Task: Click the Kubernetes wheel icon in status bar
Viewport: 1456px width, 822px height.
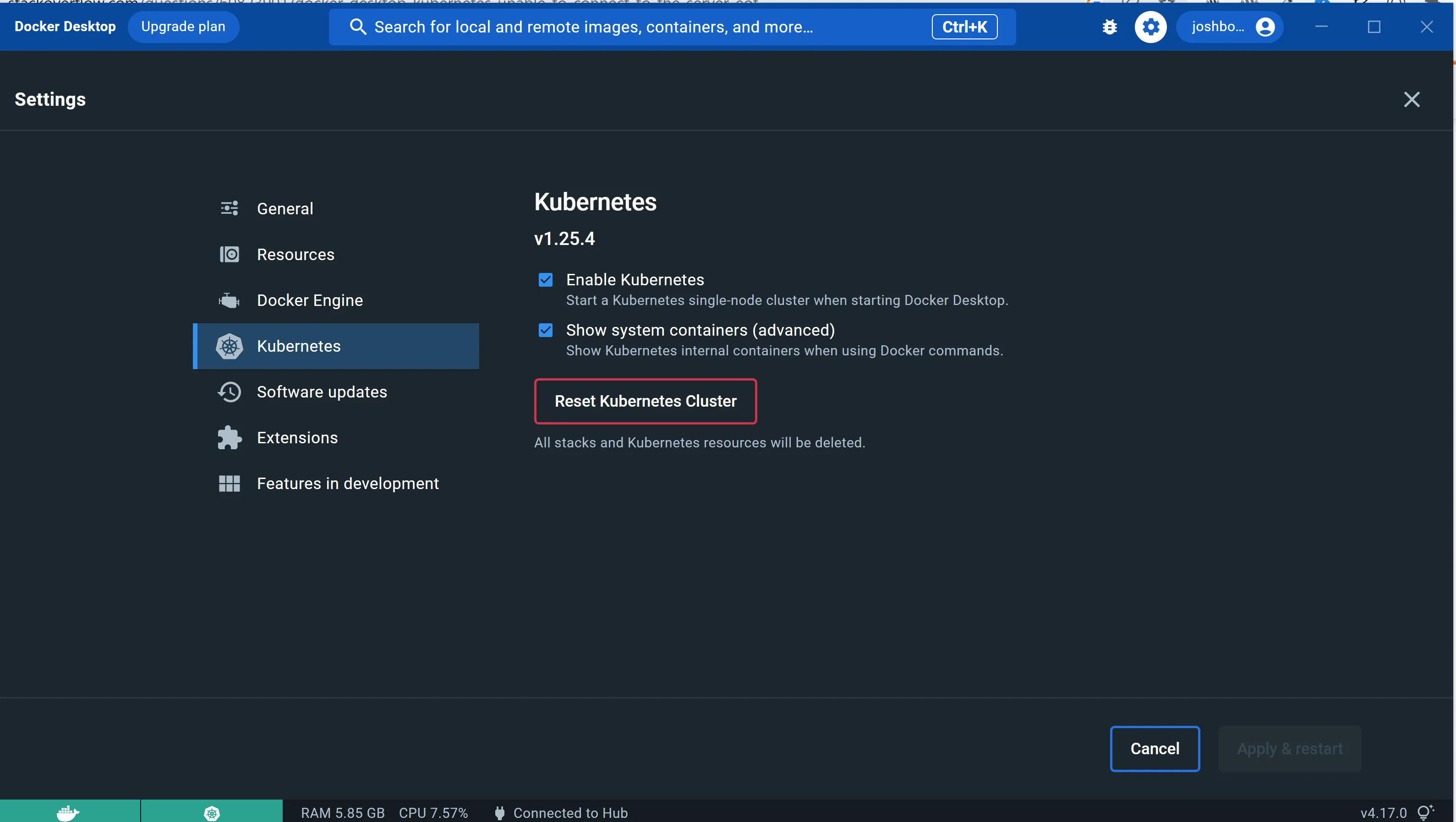Action: click(211, 812)
